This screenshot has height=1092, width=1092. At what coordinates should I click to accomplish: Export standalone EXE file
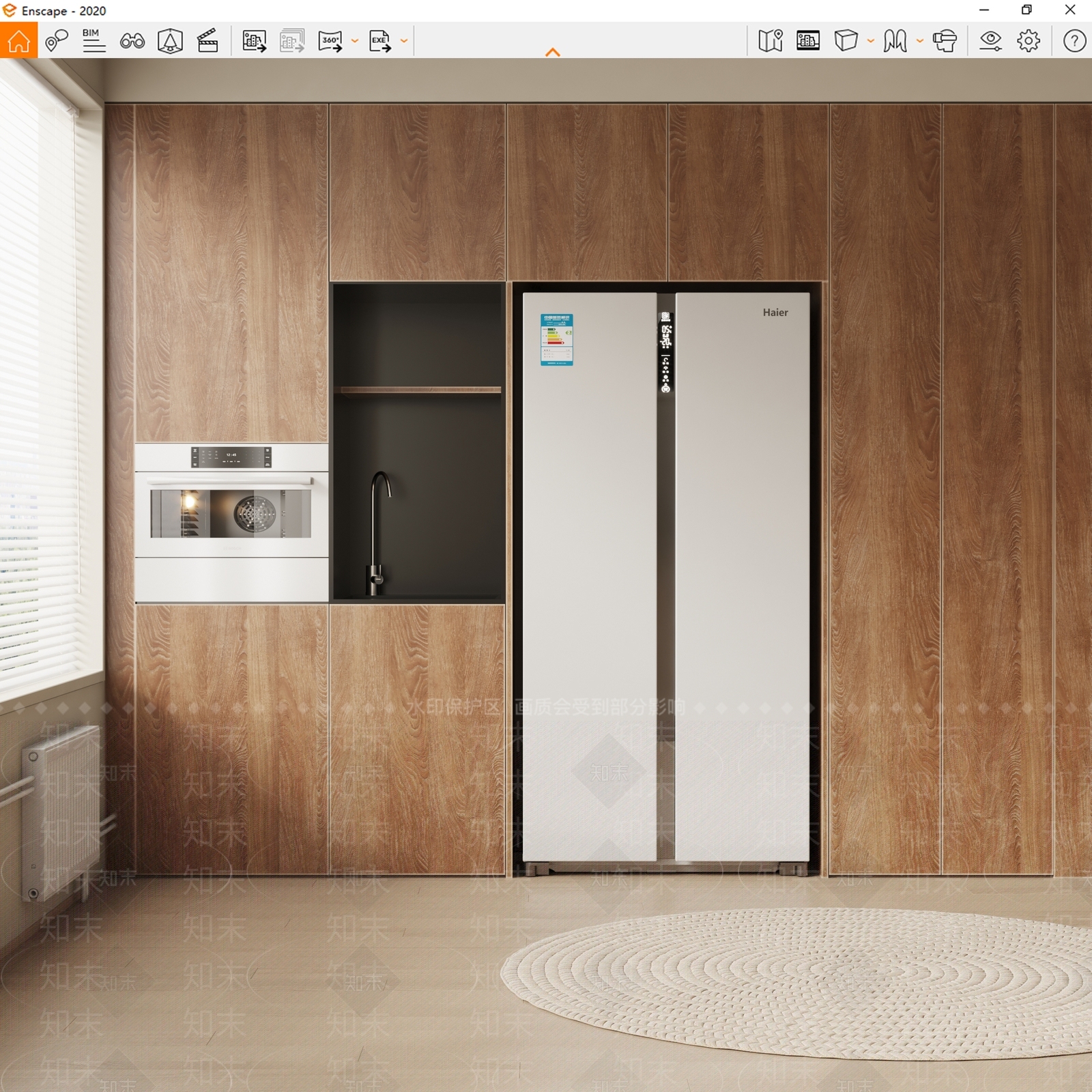tap(379, 41)
